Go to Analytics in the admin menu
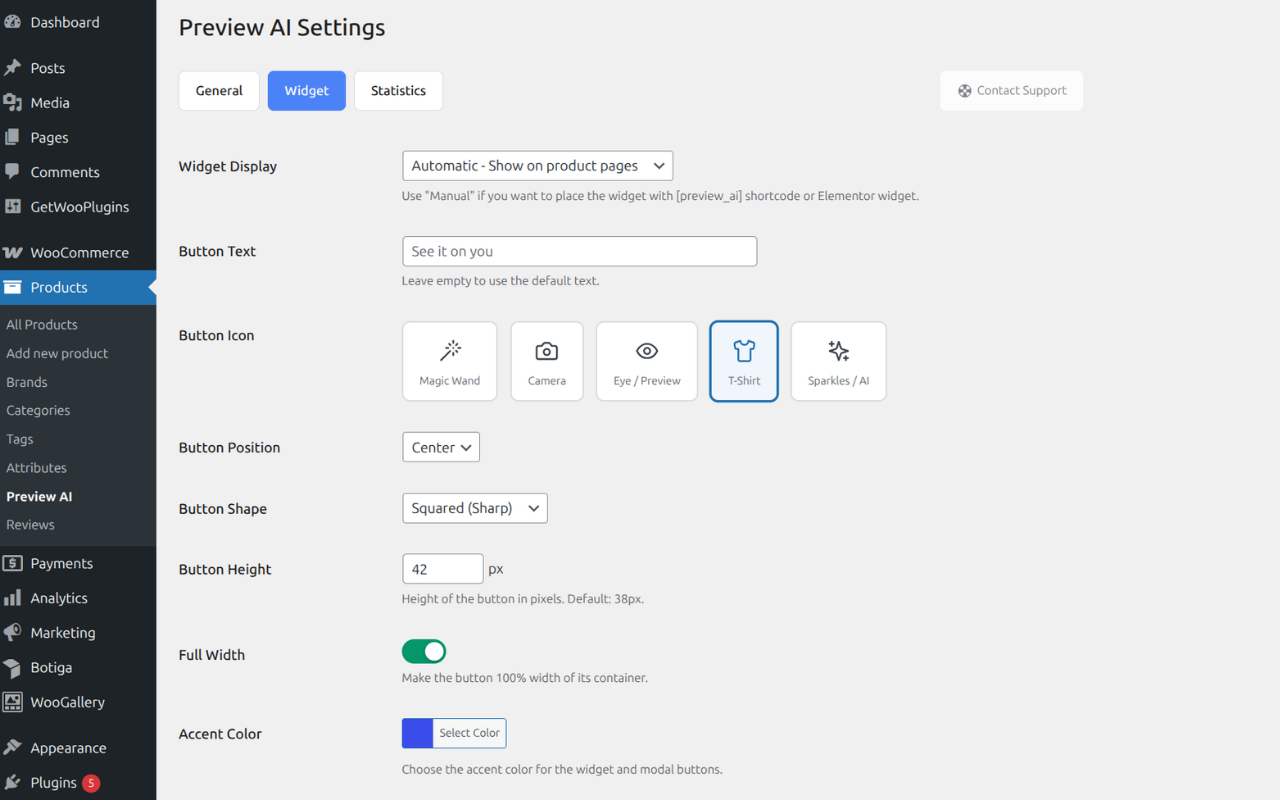 click(59, 598)
